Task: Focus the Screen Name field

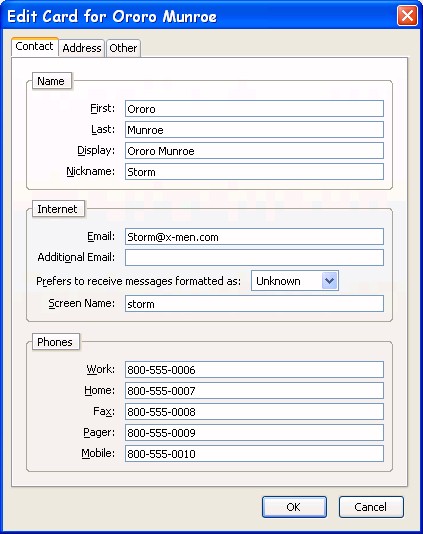Action: click(254, 303)
